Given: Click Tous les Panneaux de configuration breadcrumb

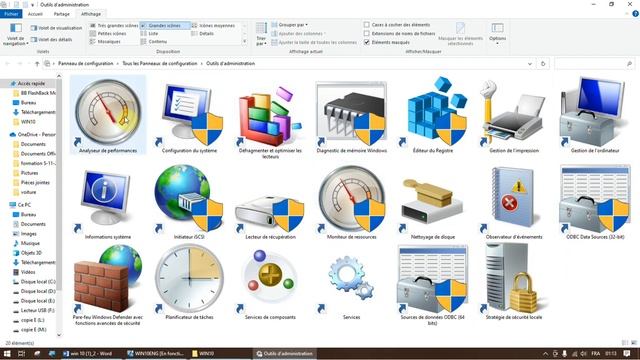Looking at the screenshot, I should [160, 64].
